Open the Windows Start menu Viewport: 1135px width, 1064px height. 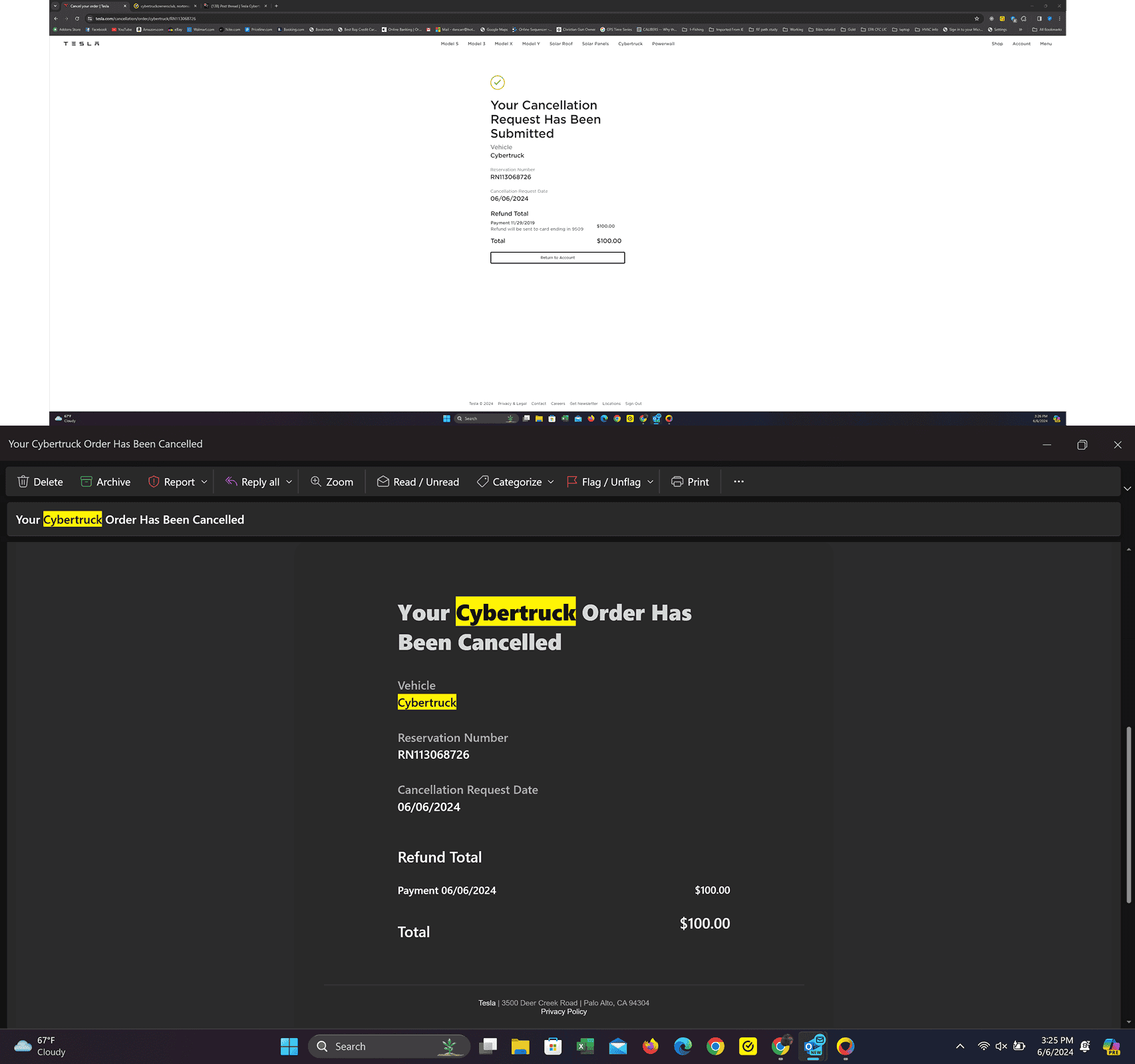click(x=289, y=1047)
